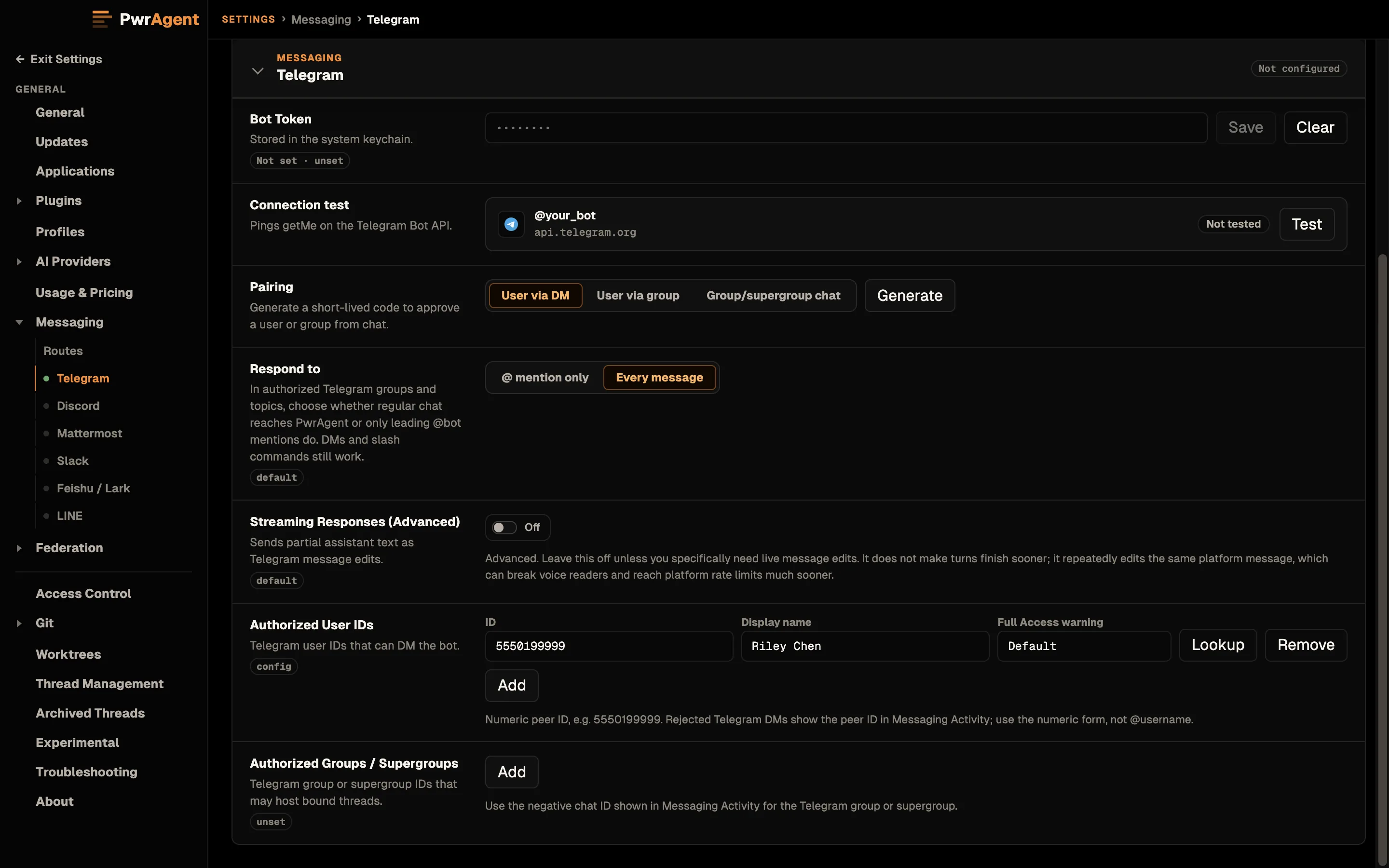This screenshot has width=1389, height=868.
Task: Click the back arrow beside Exit Settings
Action: pyautogui.click(x=20, y=59)
